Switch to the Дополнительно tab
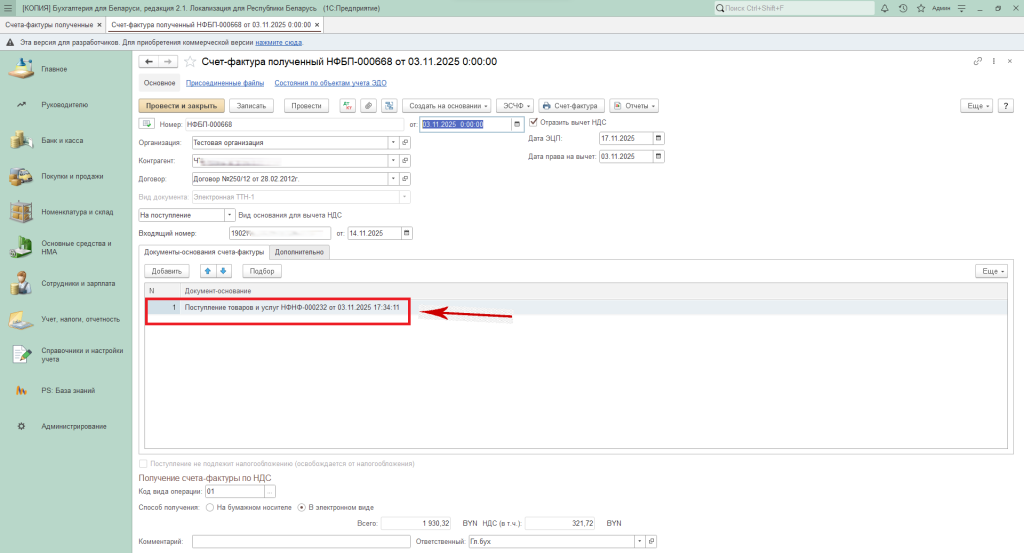Screen dimensions: 1024x553 click(300, 252)
